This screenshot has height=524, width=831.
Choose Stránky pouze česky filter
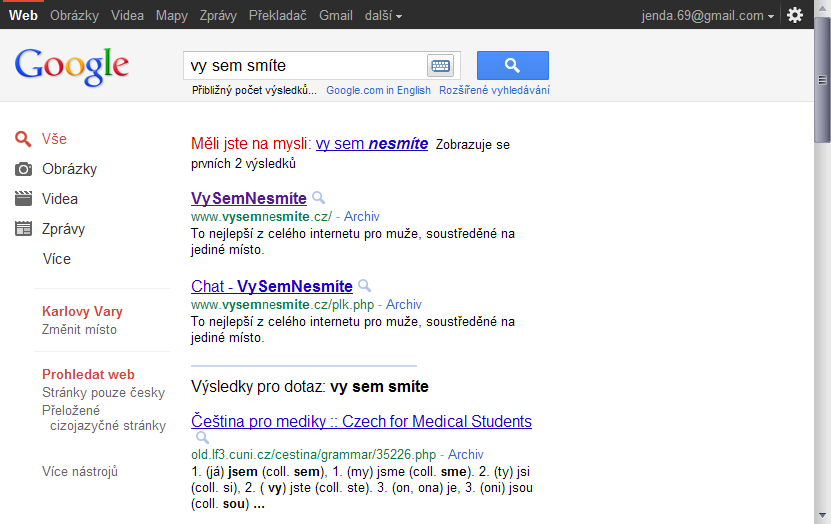(x=103, y=393)
